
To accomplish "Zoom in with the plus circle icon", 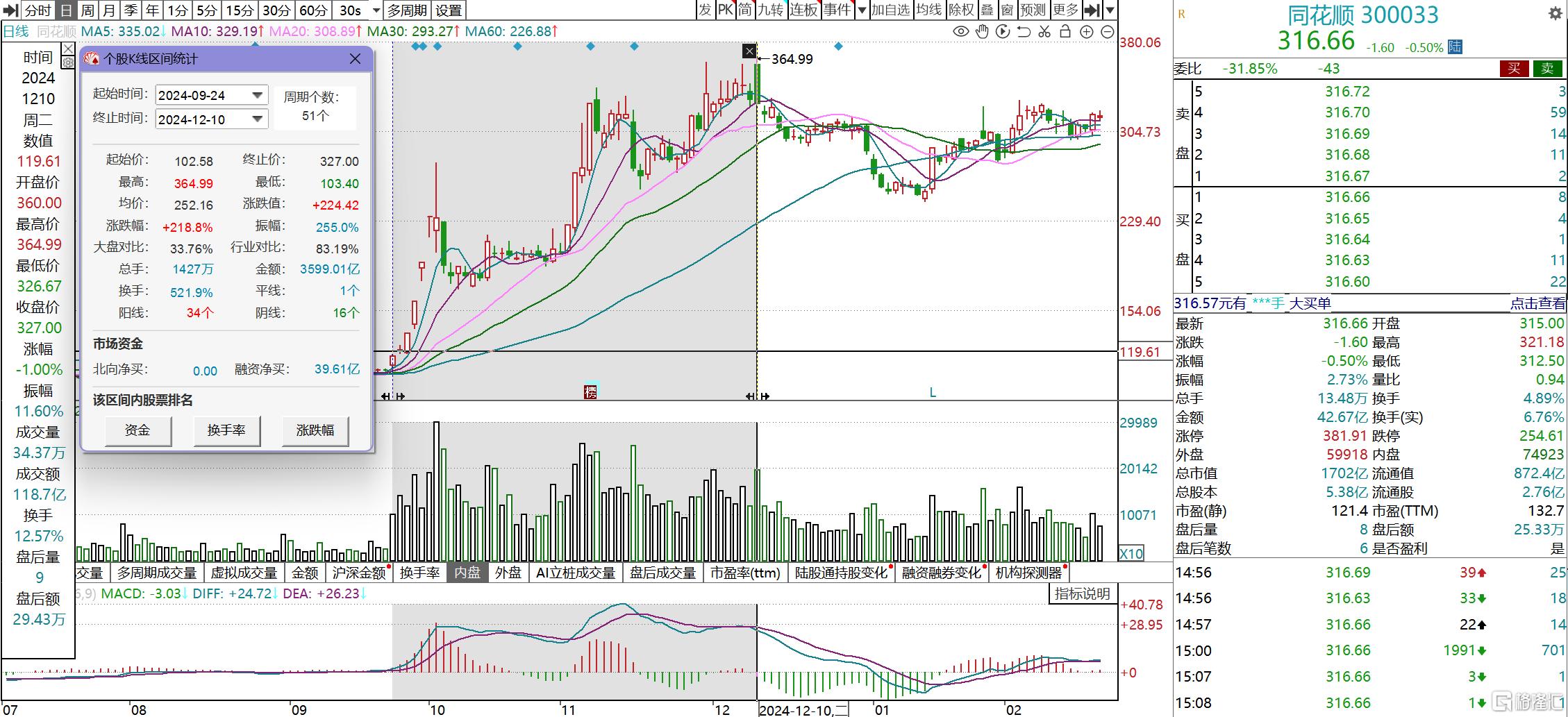I will [1087, 31].
